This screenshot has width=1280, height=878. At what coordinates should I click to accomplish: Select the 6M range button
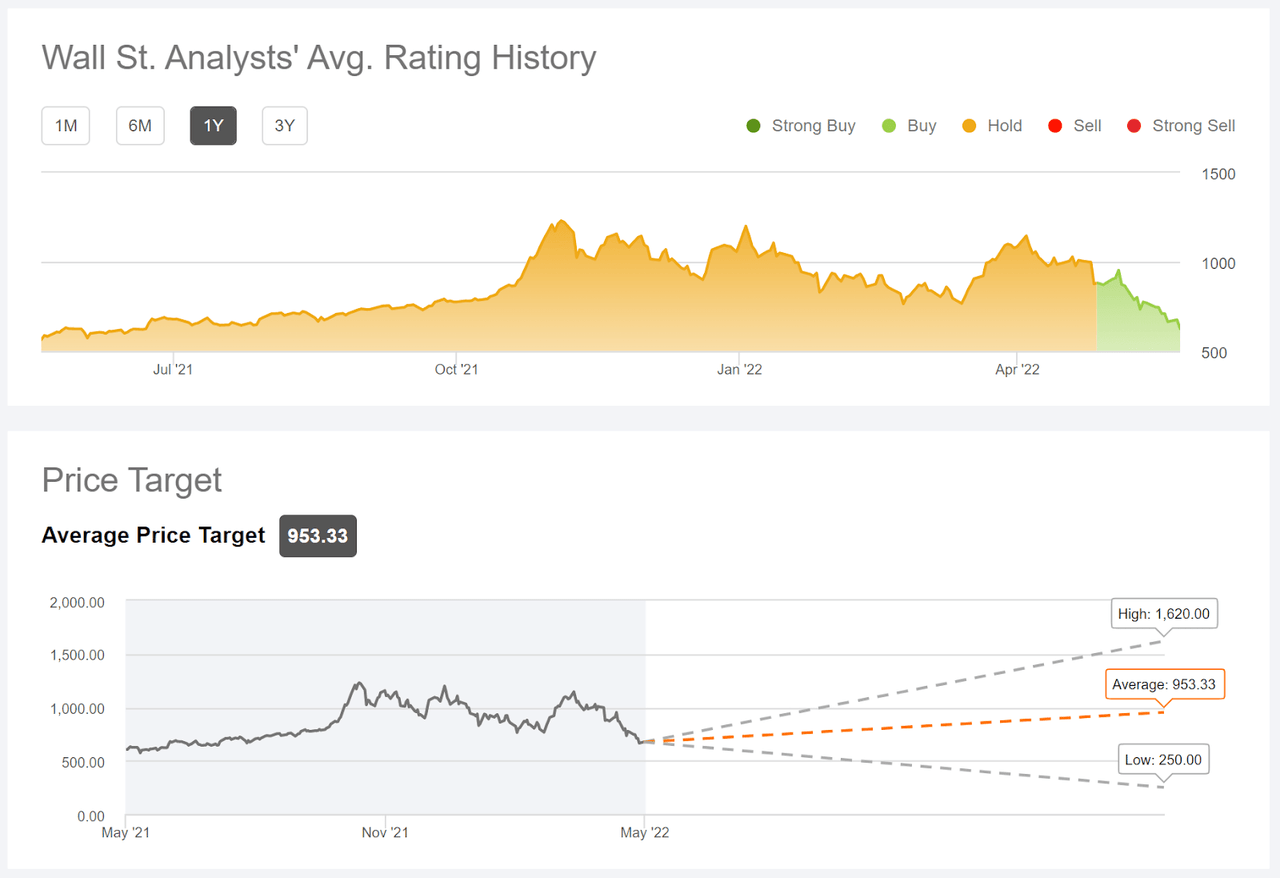pyautogui.click(x=140, y=125)
